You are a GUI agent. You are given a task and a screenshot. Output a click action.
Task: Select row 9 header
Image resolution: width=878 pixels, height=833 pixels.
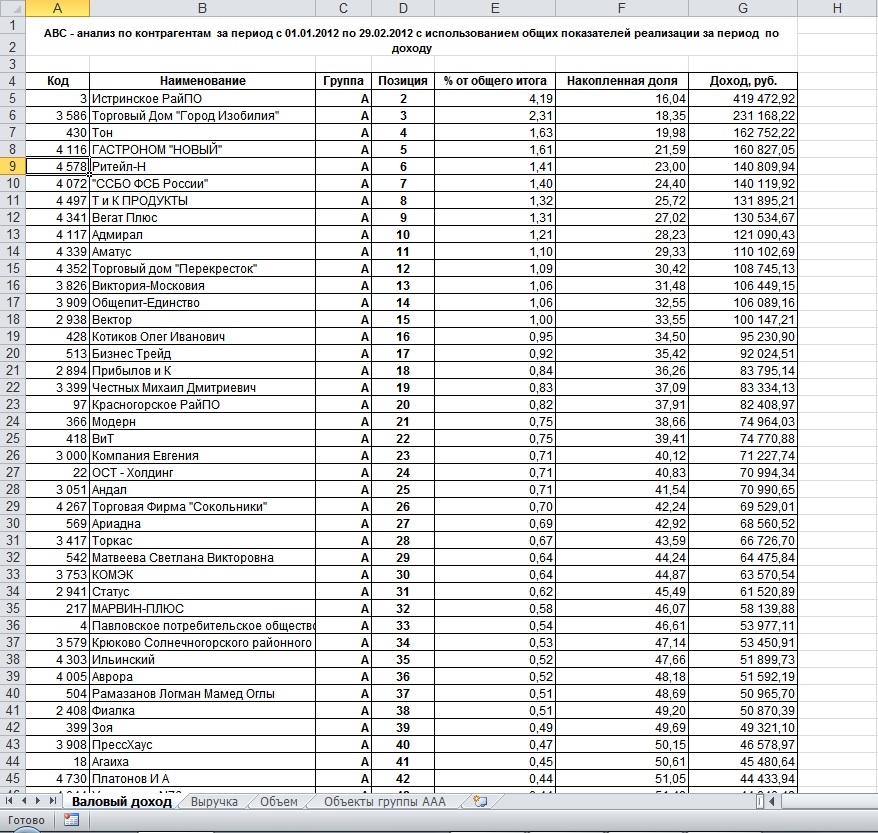pos(12,166)
